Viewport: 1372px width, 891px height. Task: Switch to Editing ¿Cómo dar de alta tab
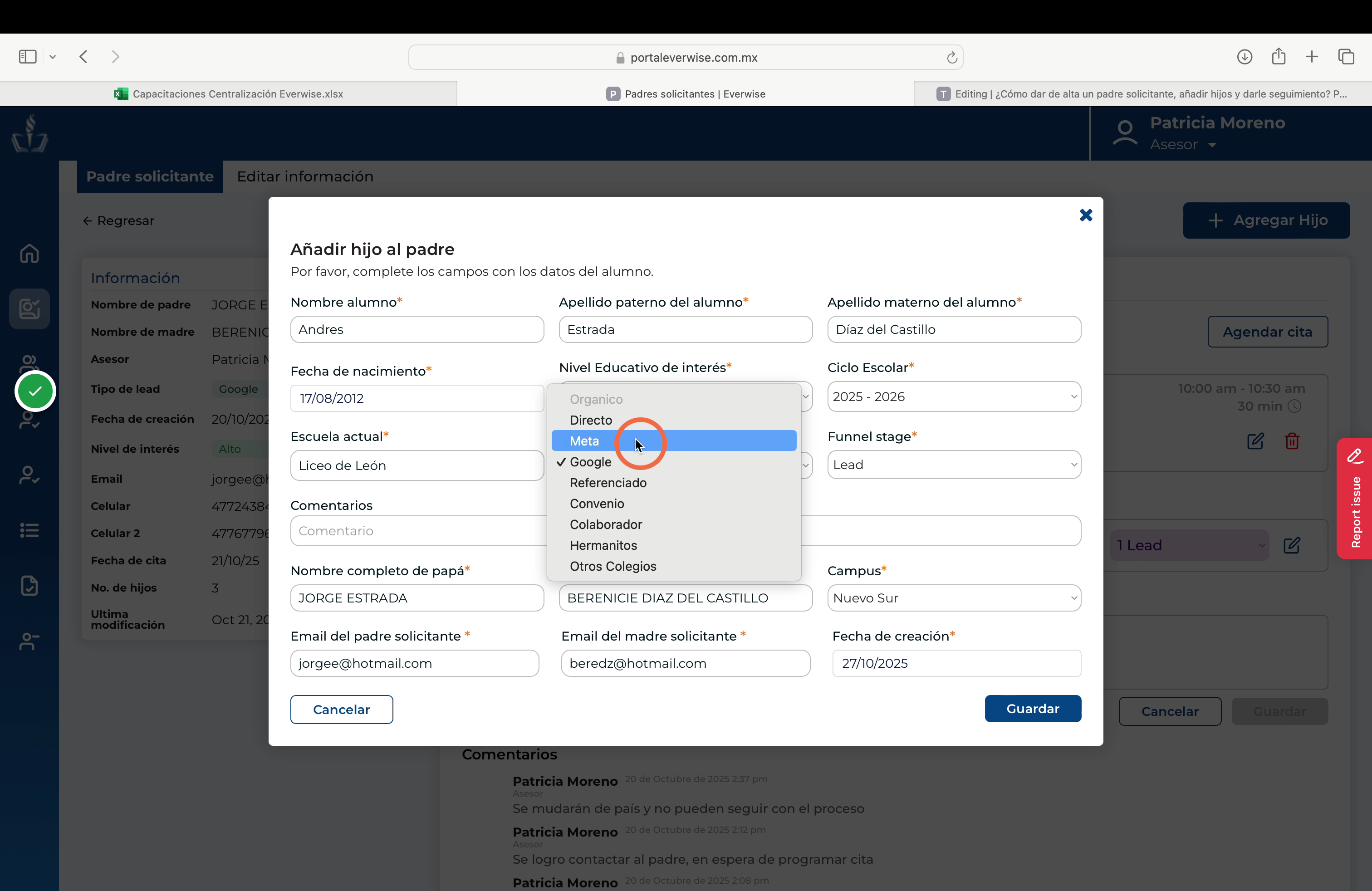point(1142,94)
